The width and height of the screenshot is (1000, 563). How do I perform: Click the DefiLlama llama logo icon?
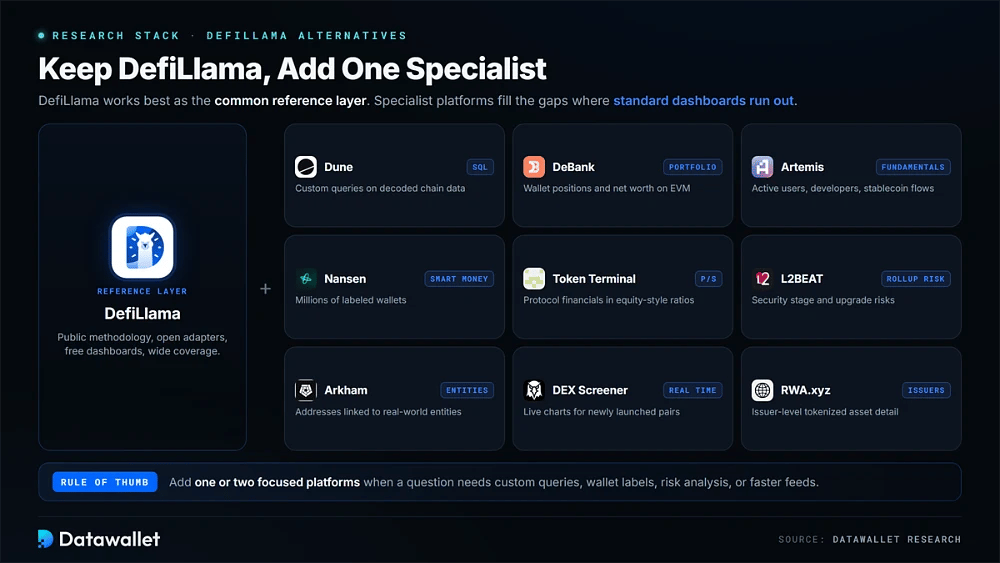(142, 247)
